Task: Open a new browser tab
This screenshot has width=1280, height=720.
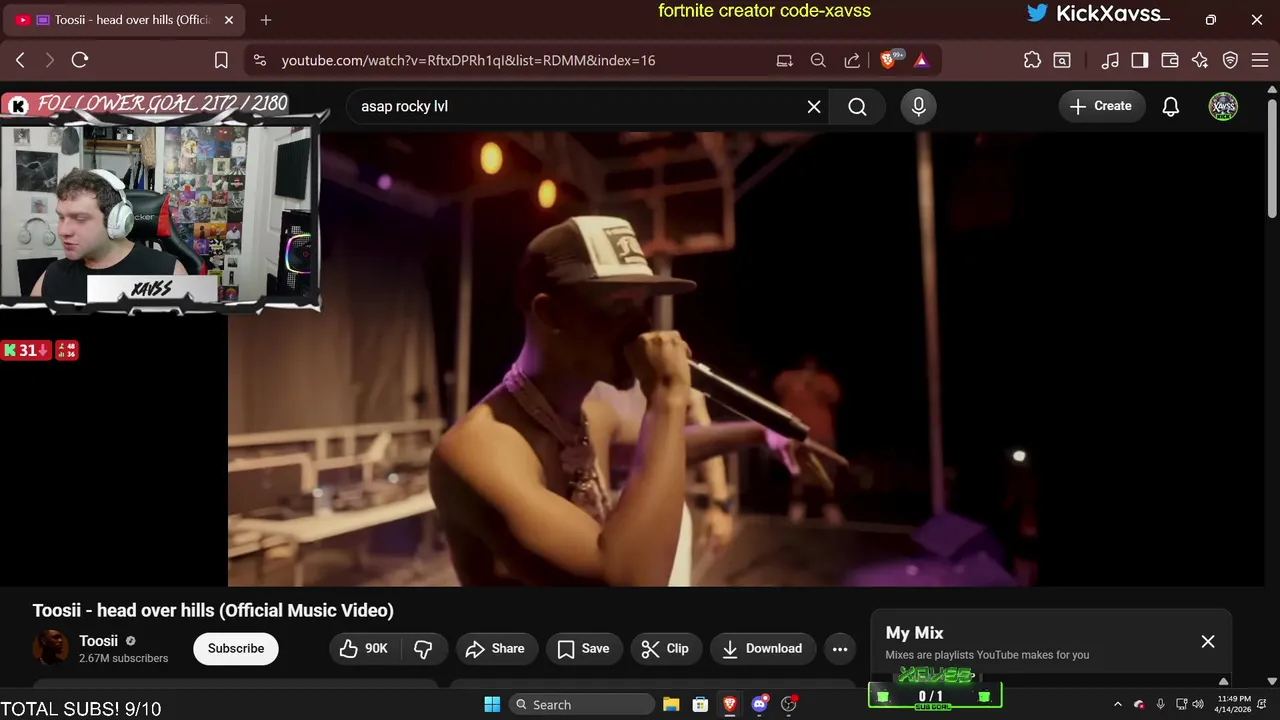Action: pos(265,20)
